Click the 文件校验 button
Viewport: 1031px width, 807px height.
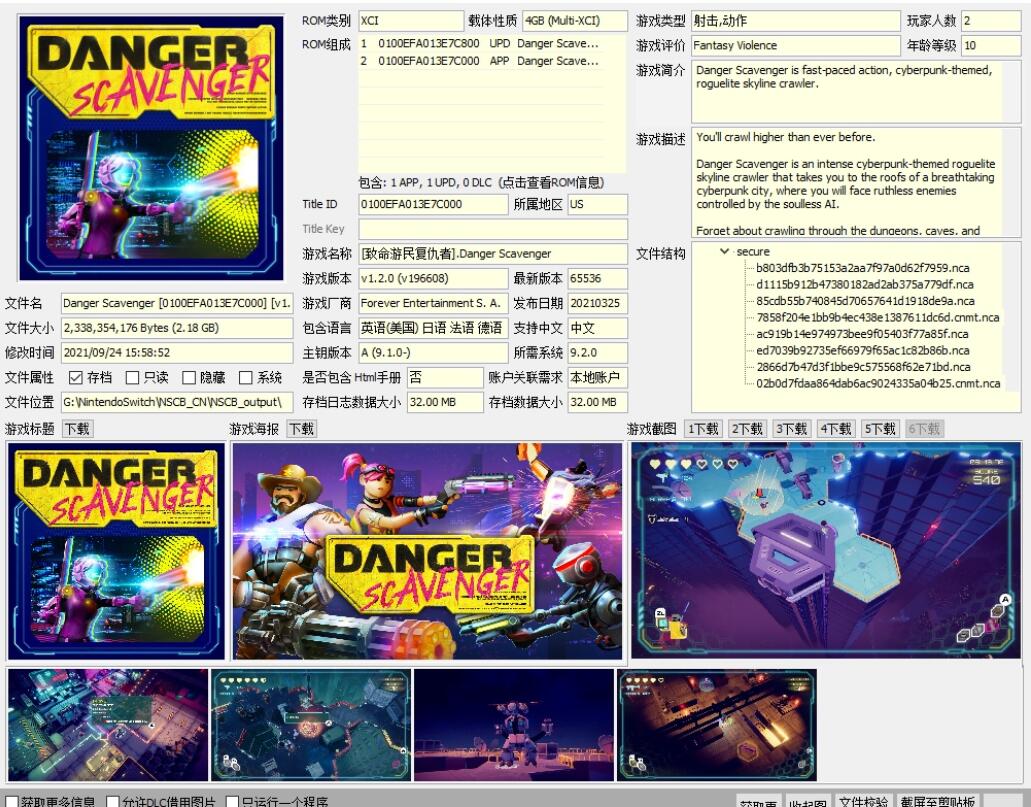tap(863, 801)
